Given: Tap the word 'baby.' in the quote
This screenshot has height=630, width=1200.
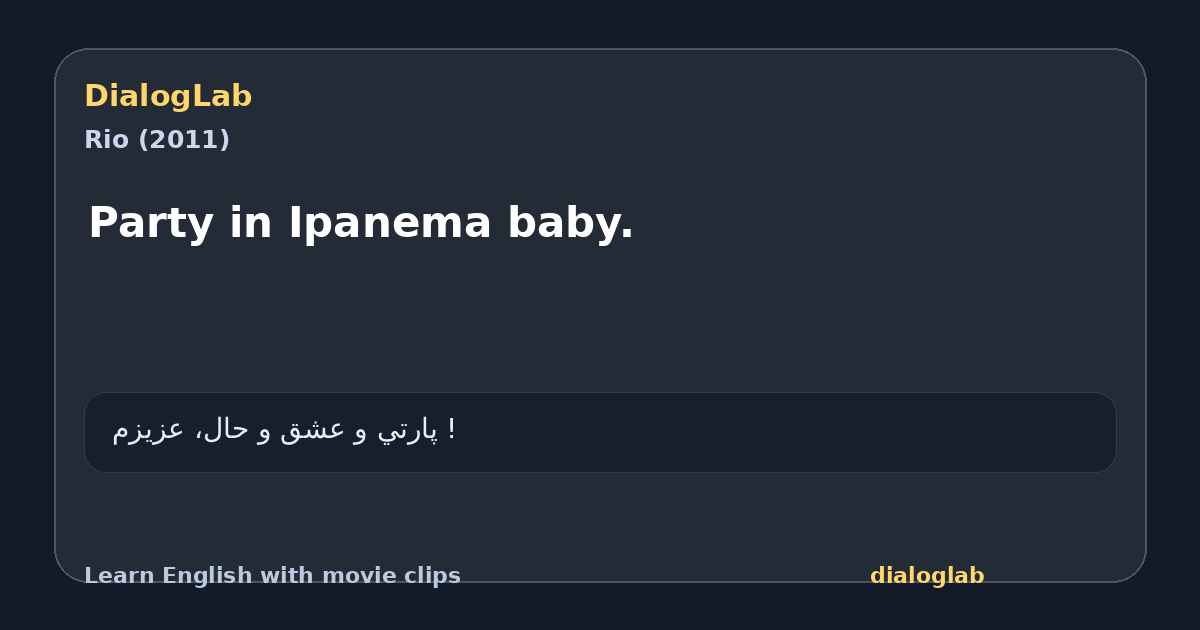Looking at the screenshot, I should (x=571, y=222).
